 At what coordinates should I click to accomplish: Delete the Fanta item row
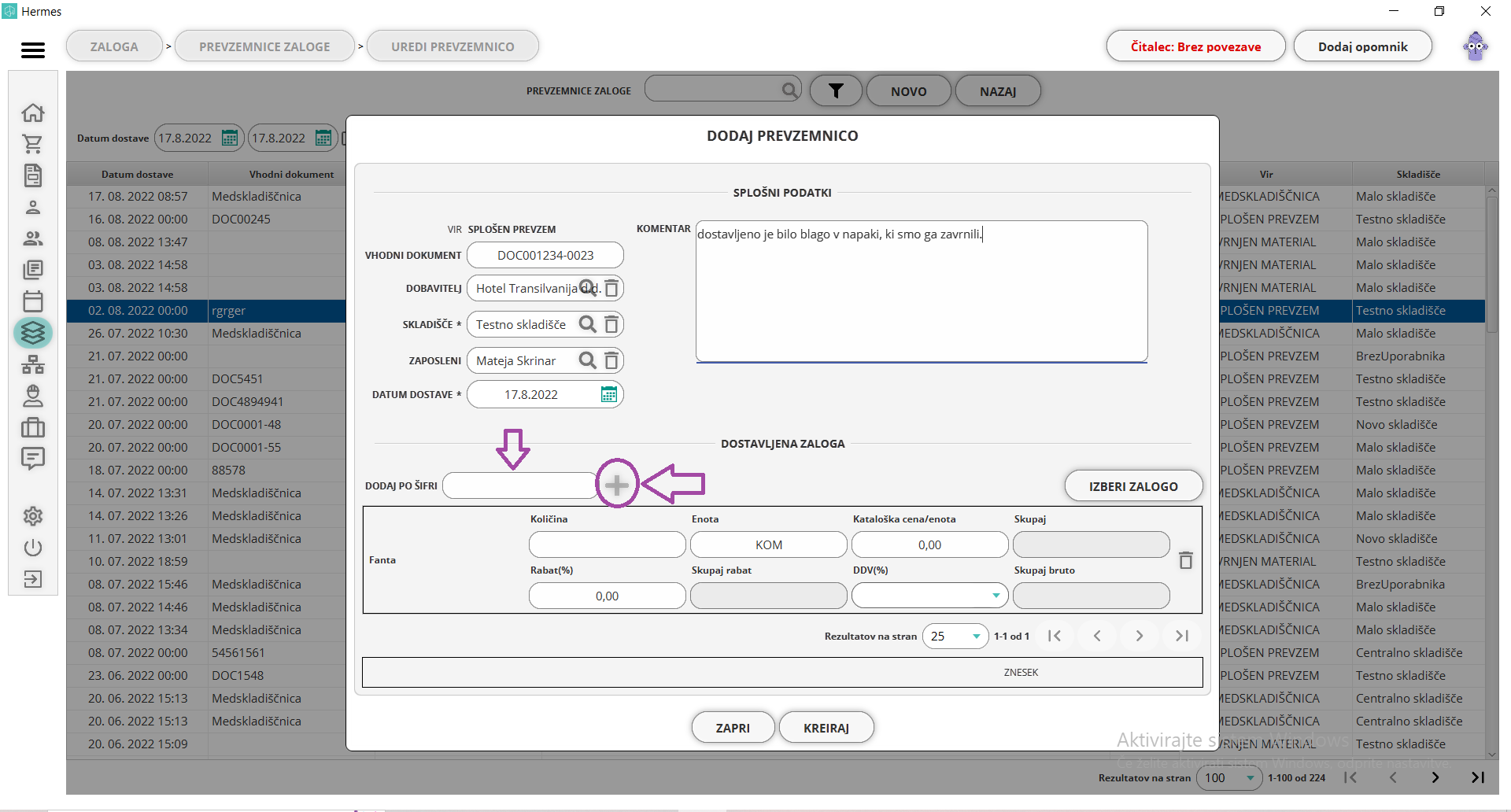(1186, 560)
